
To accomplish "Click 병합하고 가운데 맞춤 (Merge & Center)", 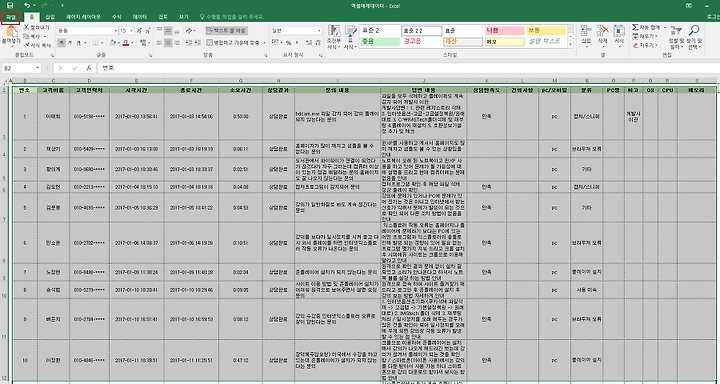I will coord(233,43).
